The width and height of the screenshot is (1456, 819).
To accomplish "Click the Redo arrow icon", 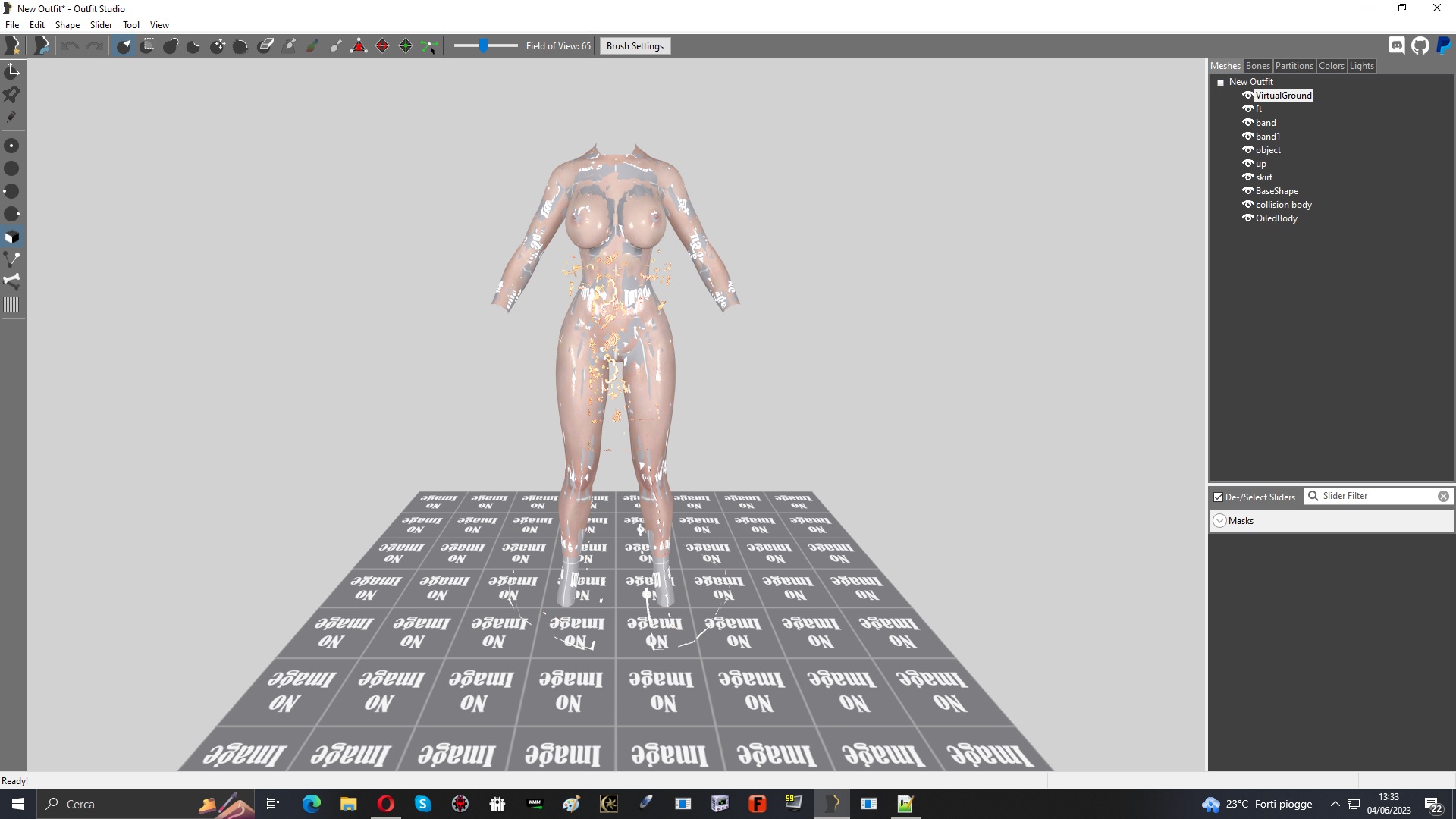I will tap(94, 46).
